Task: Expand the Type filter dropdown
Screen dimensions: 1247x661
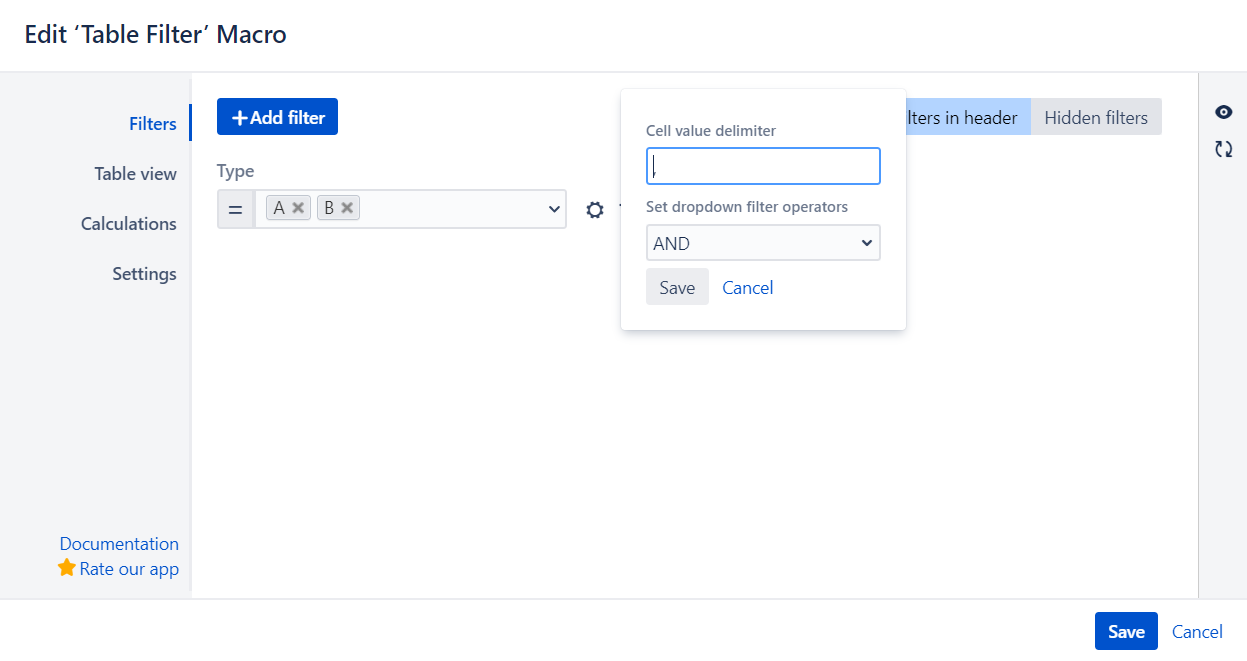Action: (554, 208)
